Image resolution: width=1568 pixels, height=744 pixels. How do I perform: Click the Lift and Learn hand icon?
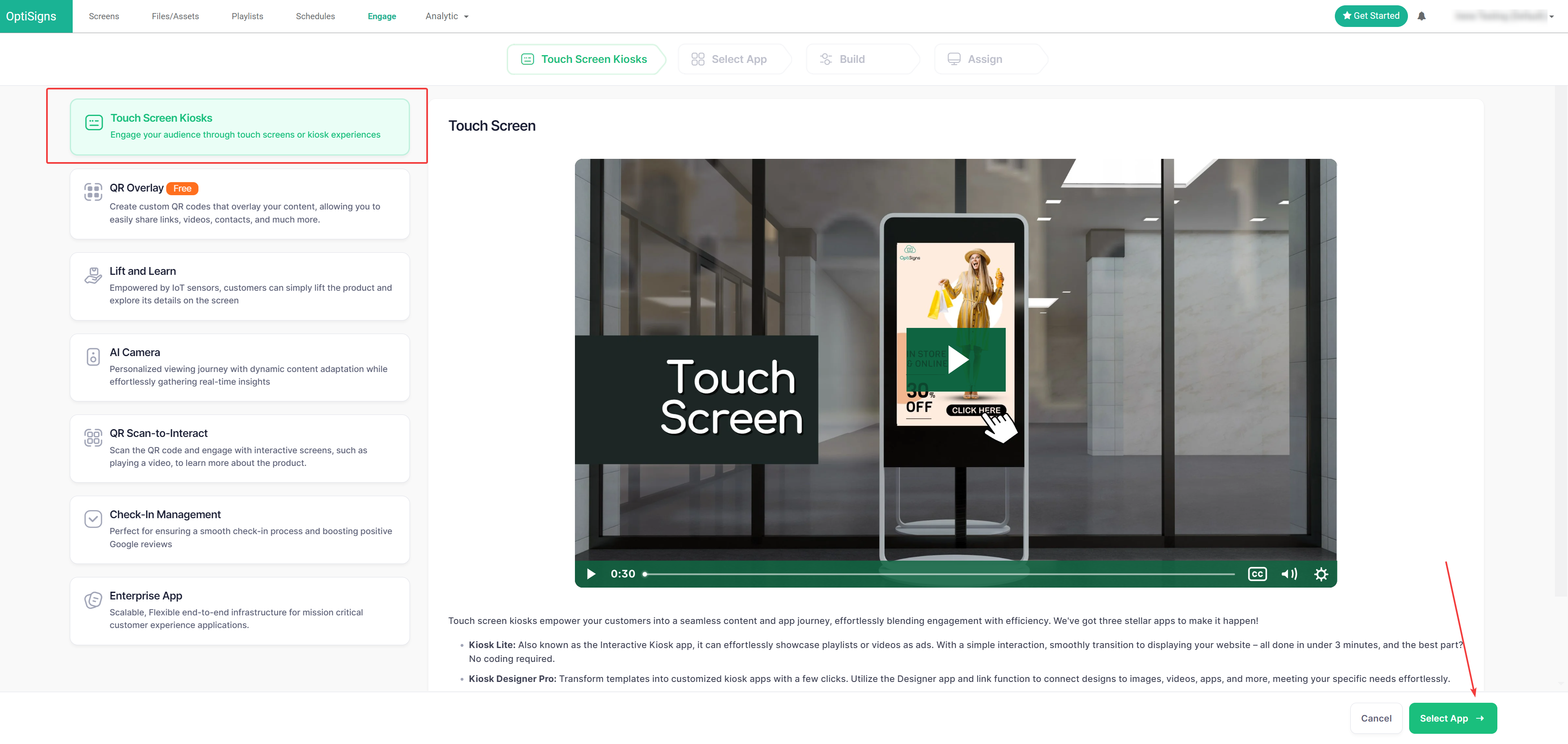pyautogui.click(x=93, y=275)
